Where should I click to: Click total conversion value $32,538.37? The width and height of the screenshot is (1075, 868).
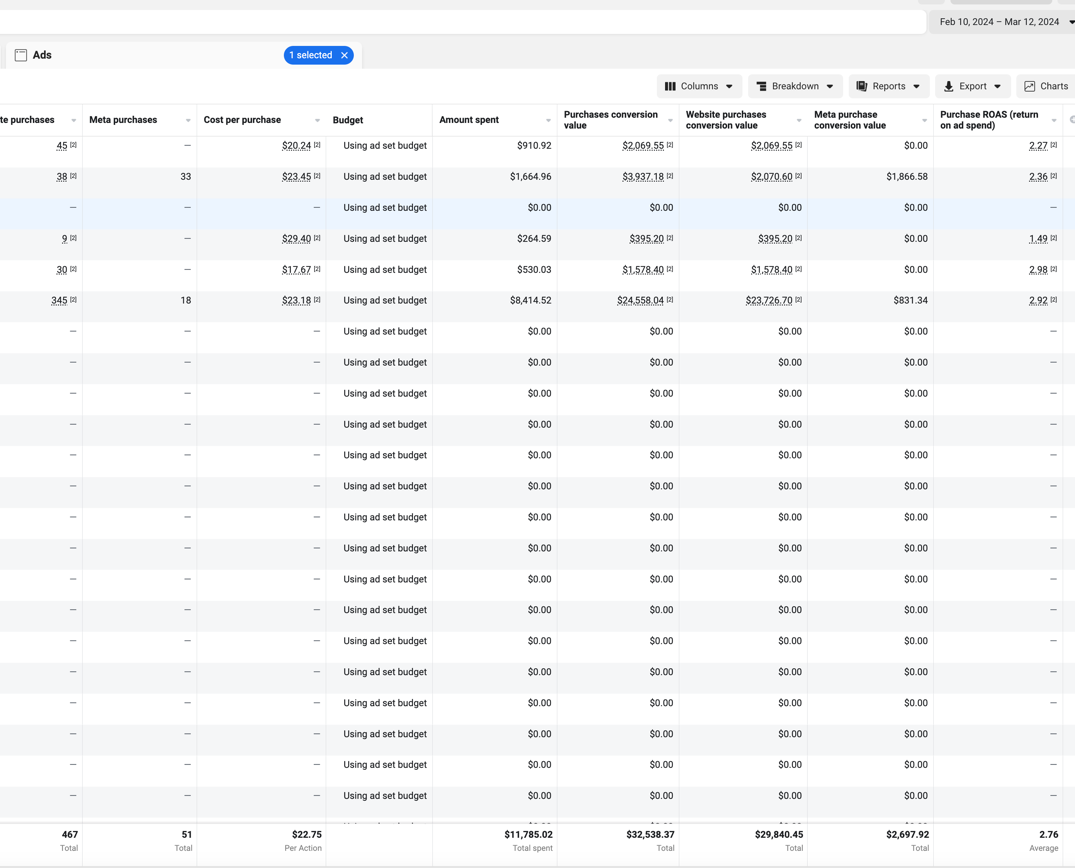650,834
